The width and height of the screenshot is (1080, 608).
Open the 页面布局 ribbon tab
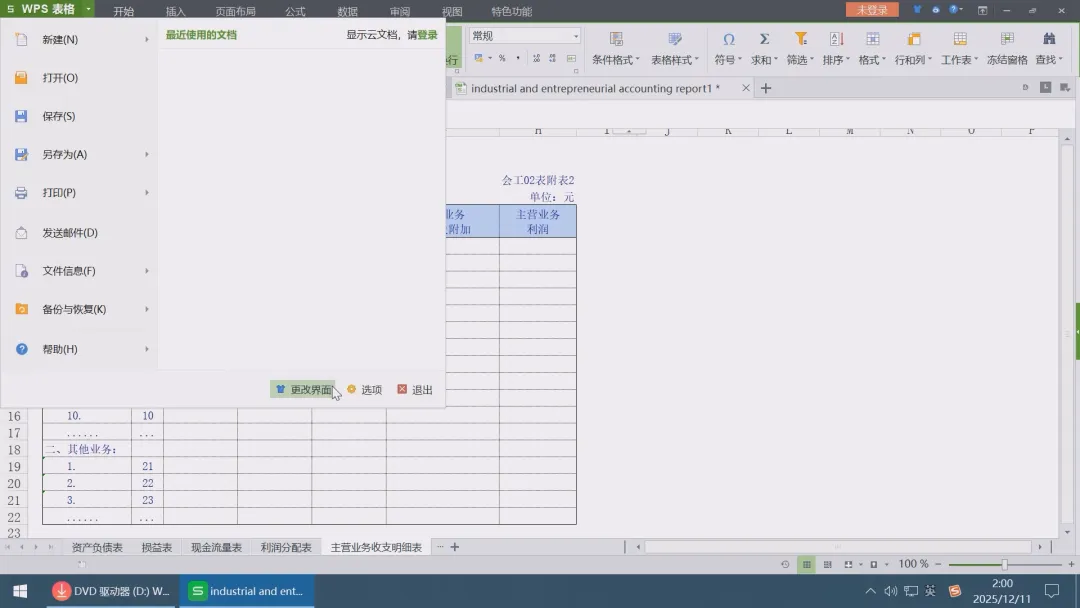click(236, 11)
